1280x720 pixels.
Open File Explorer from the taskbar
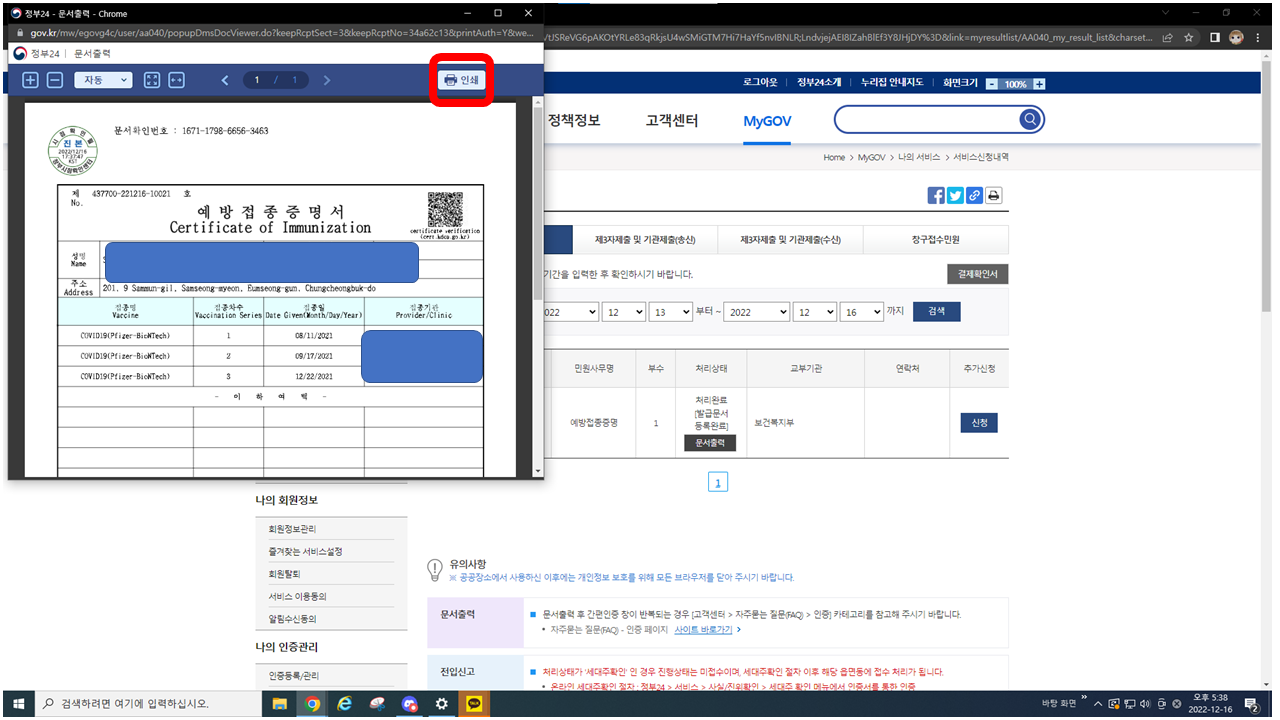(x=280, y=704)
